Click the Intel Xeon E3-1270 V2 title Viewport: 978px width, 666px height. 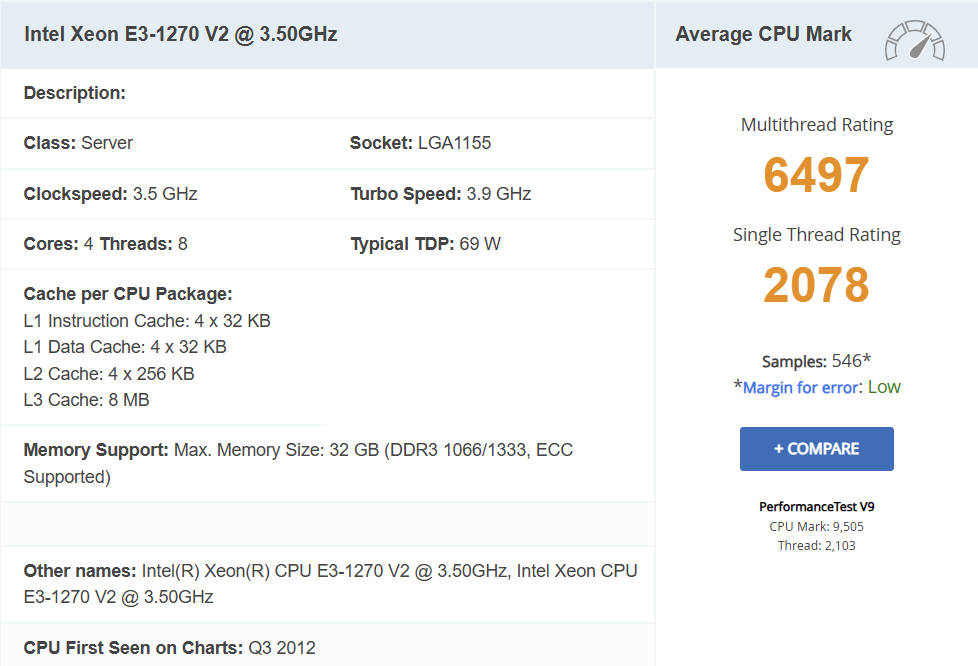point(181,34)
